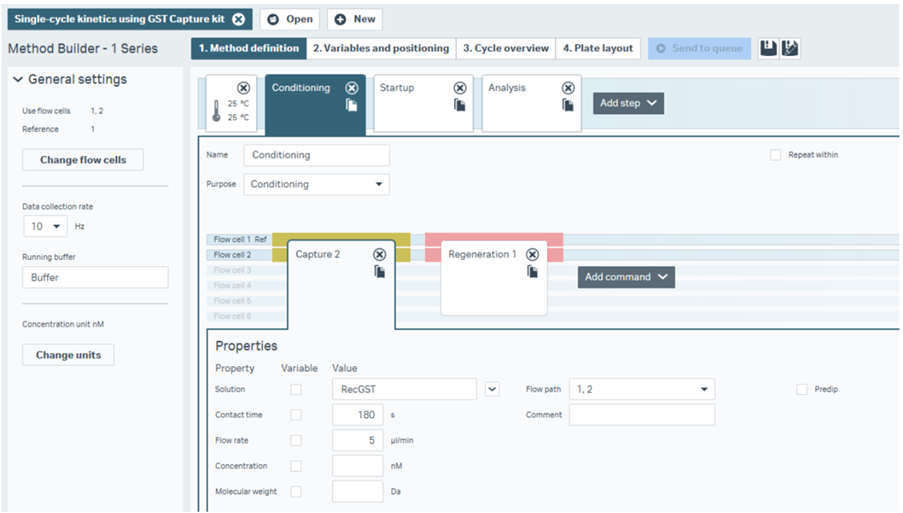Open the Data collection rate dropdown

click(45, 226)
